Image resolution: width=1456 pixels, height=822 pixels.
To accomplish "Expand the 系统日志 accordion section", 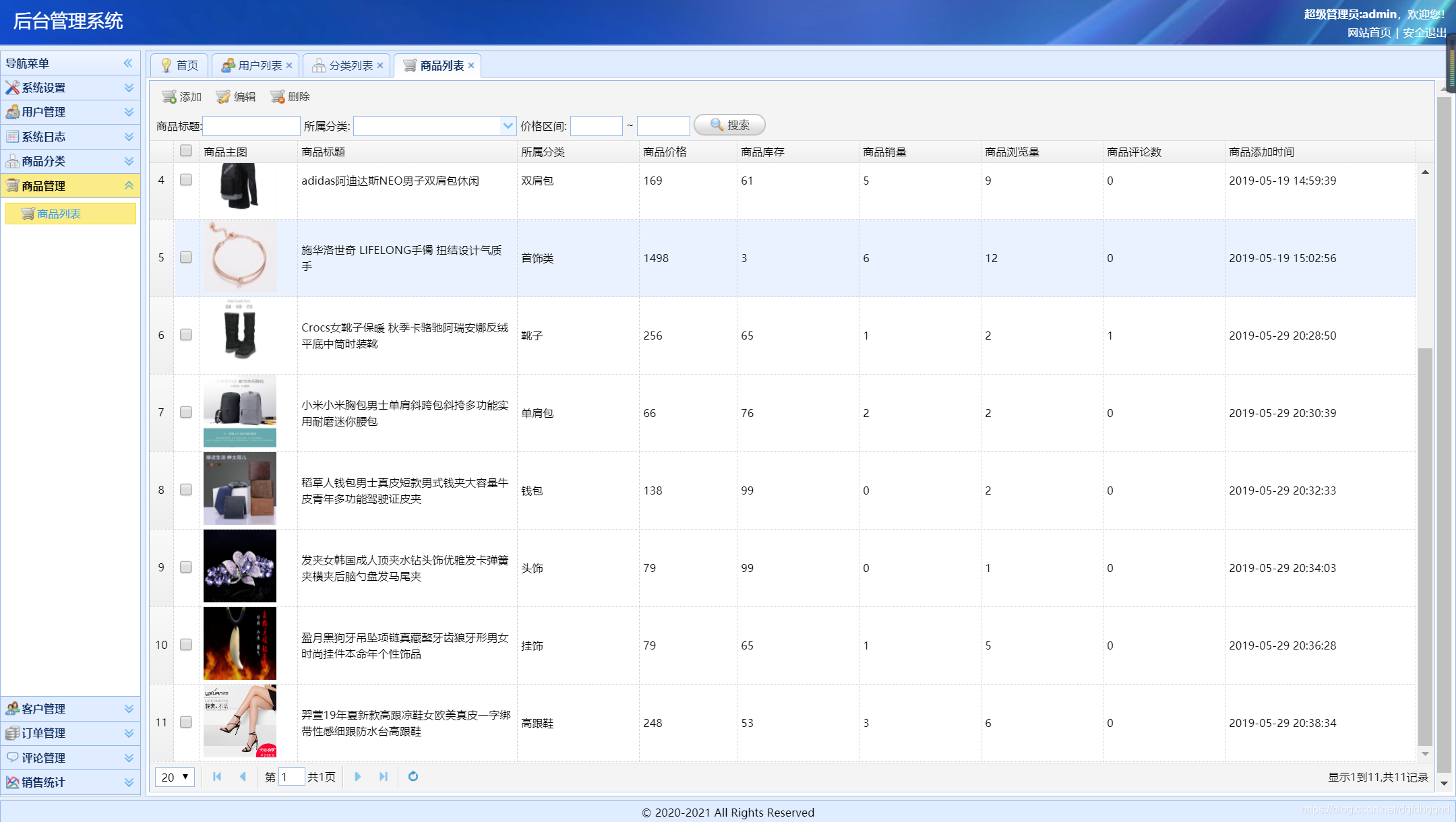I will (129, 137).
